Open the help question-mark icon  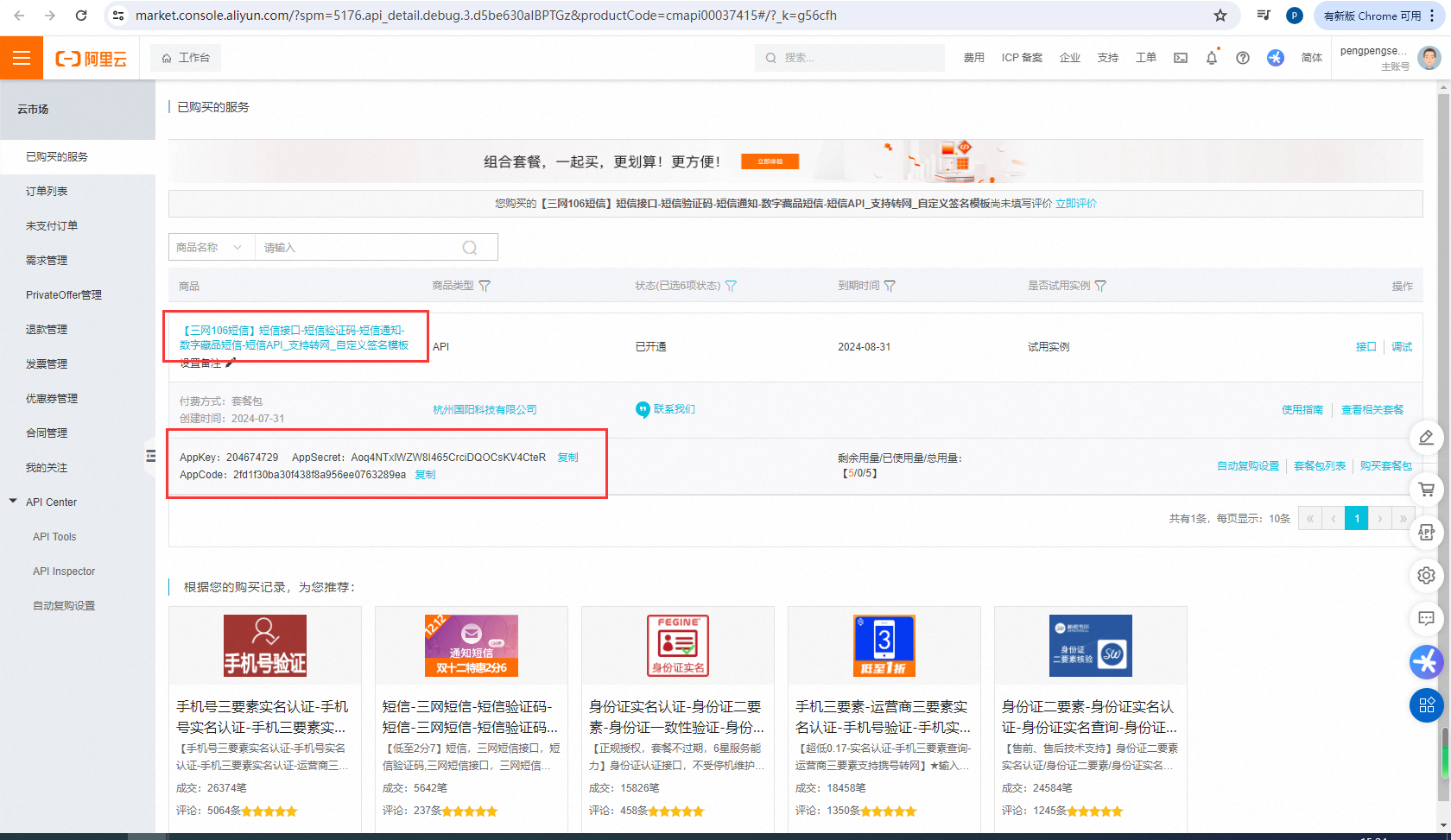click(1243, 58)
